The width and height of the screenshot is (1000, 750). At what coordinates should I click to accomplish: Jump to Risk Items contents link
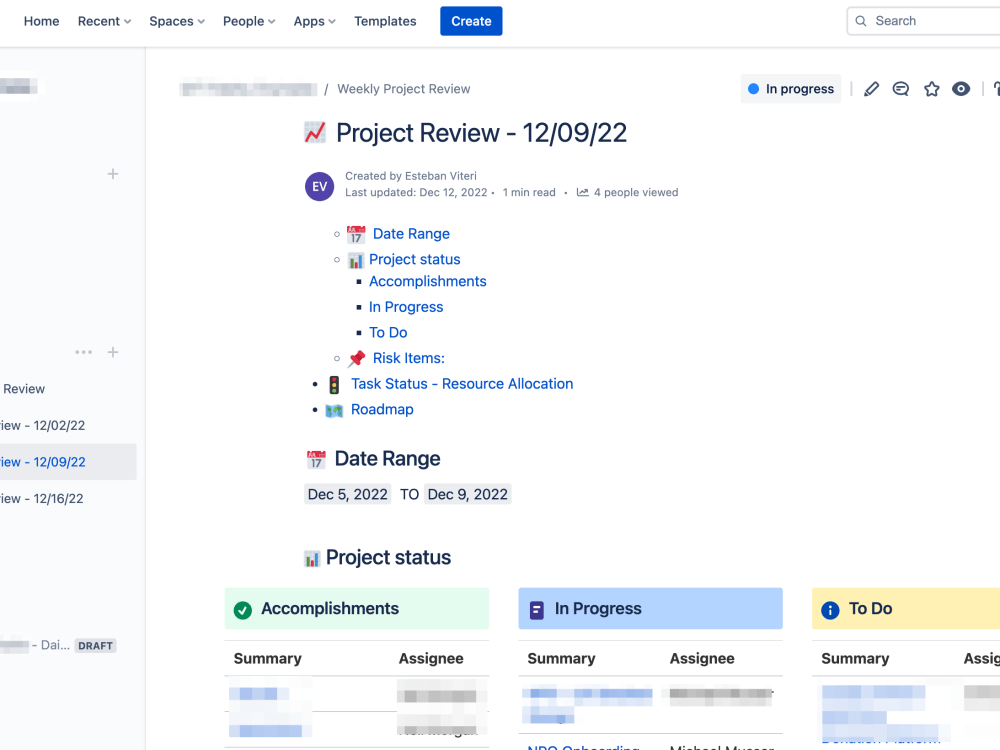(x=409, y=358)
